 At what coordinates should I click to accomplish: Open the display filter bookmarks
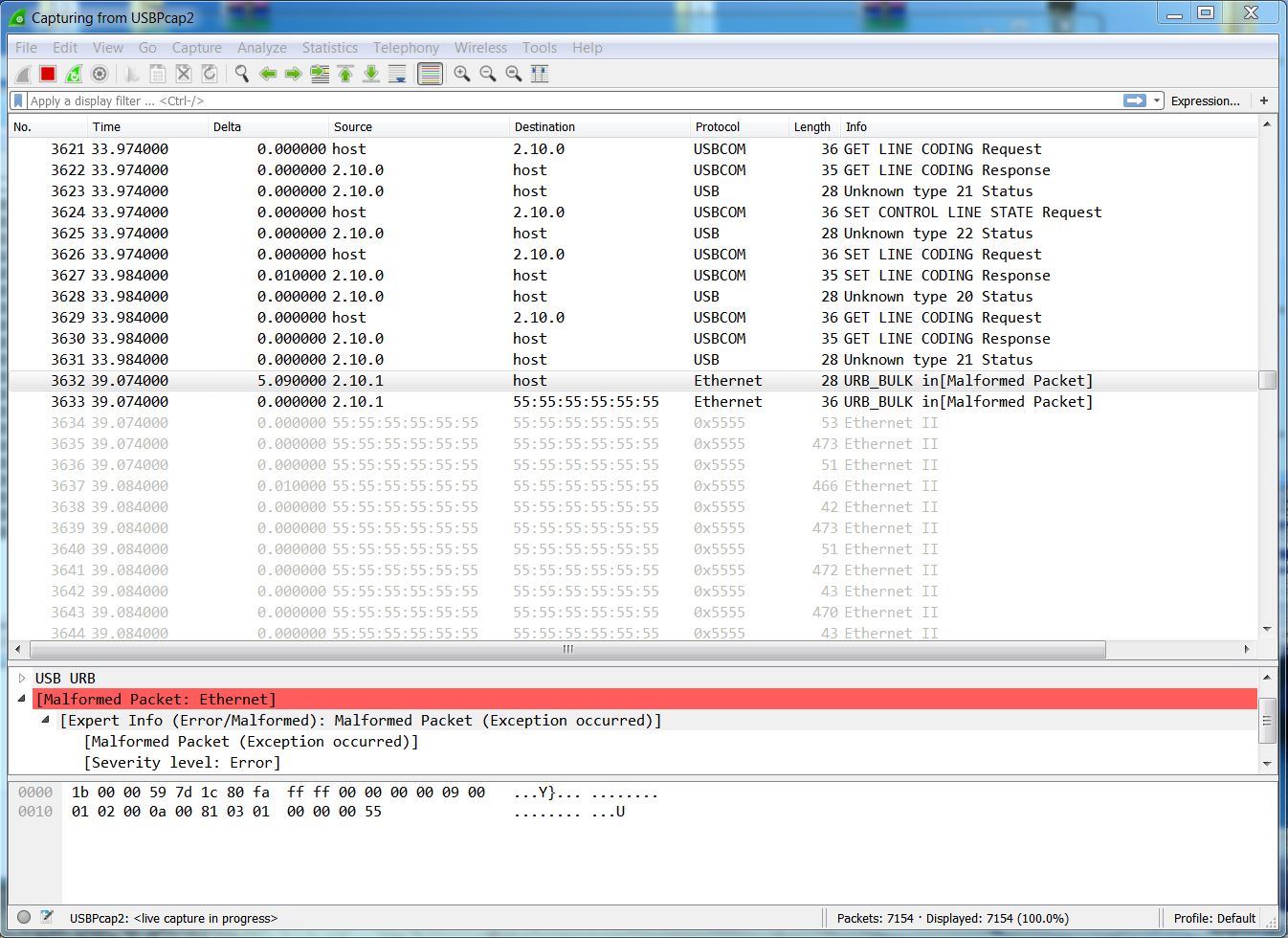[x=16, y=100]
